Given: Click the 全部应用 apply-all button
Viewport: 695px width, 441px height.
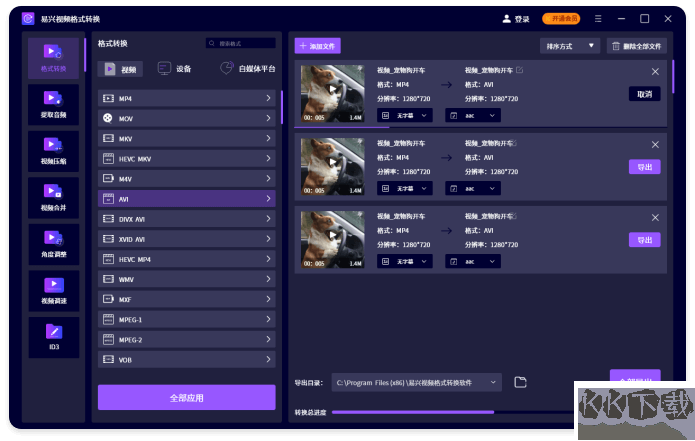Looking at the screenshot, I should click(186, 397).
